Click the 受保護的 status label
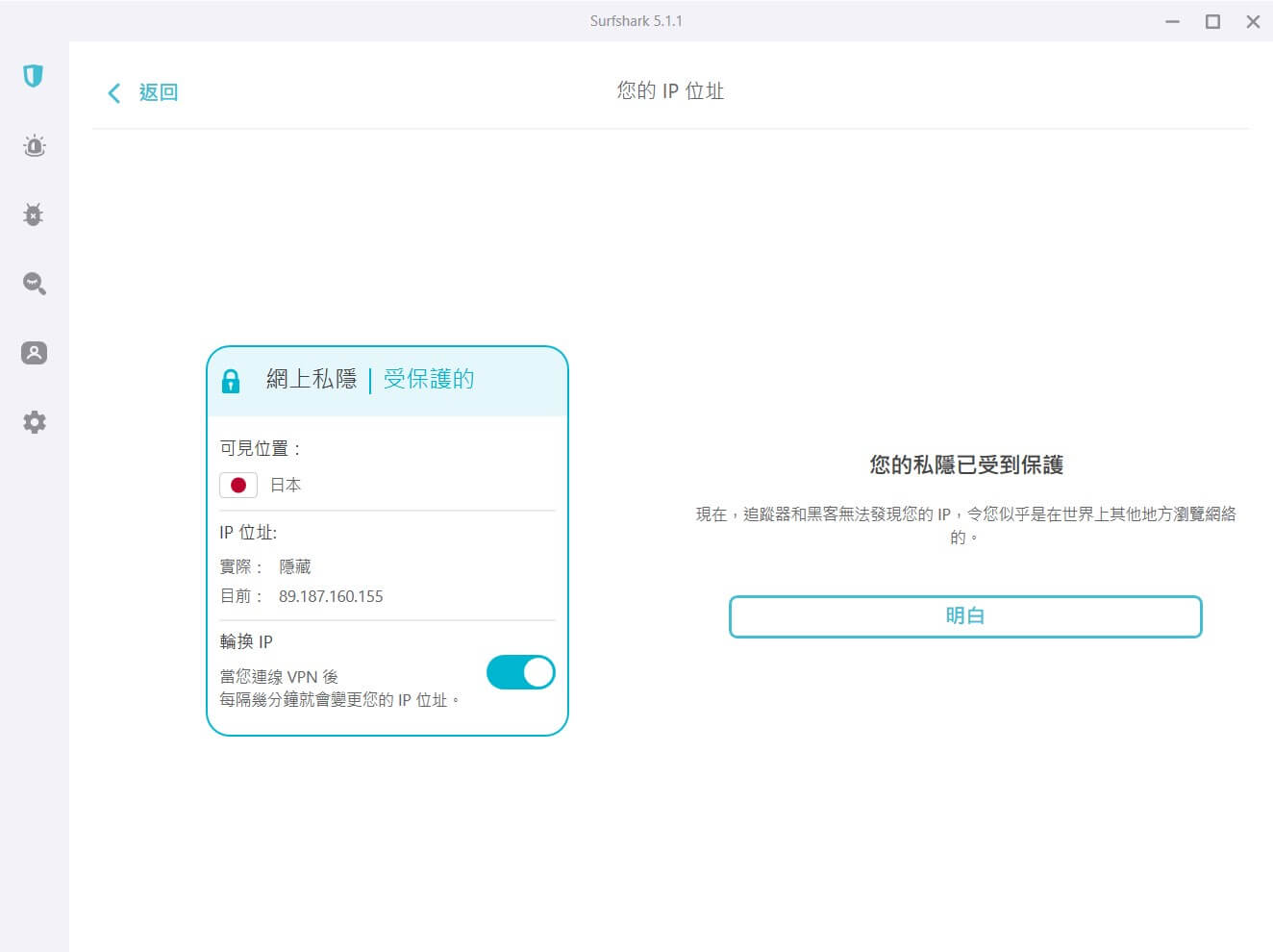The width and height of the screenshot is (1273, 952). click(429, 379)
